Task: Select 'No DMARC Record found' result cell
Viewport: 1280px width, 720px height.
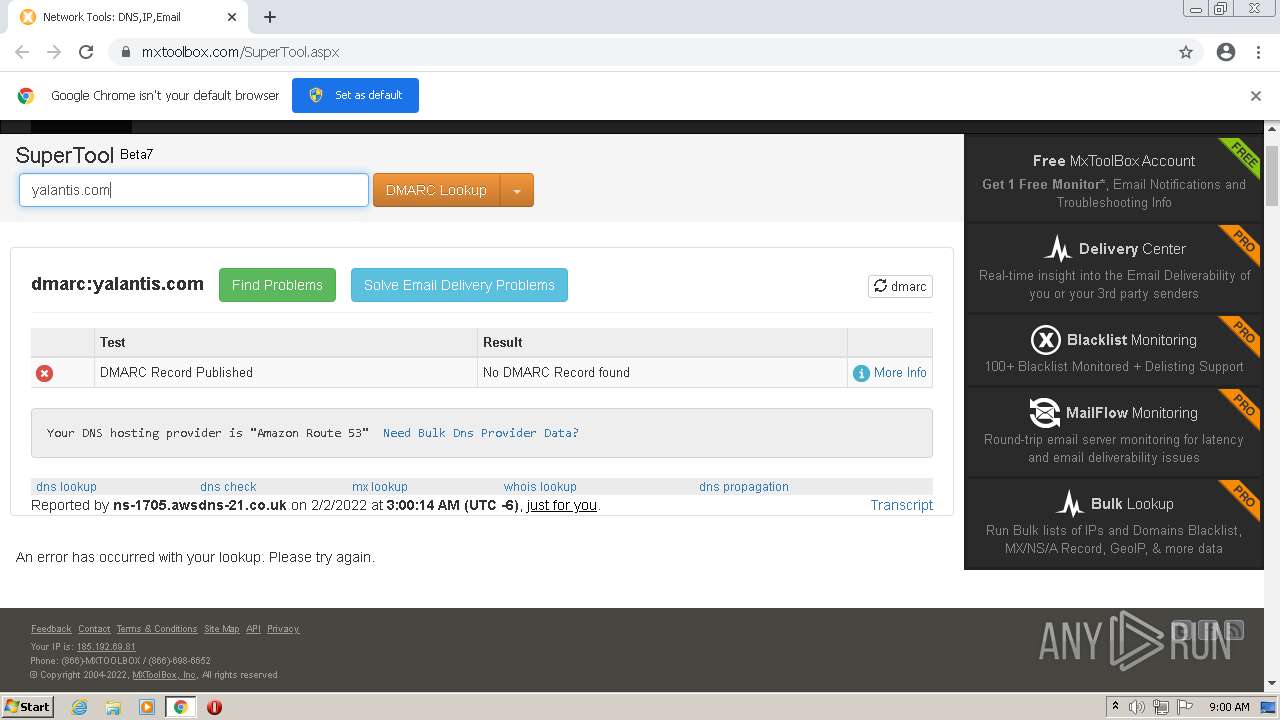Action: [662, 372]
